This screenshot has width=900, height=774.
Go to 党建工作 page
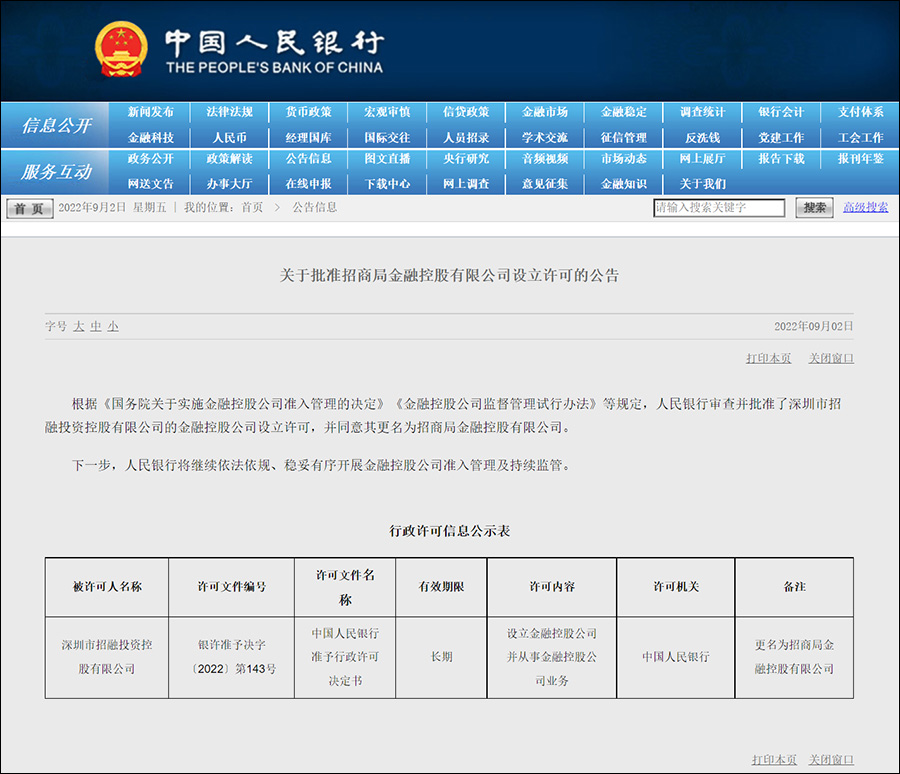(781, 138)
